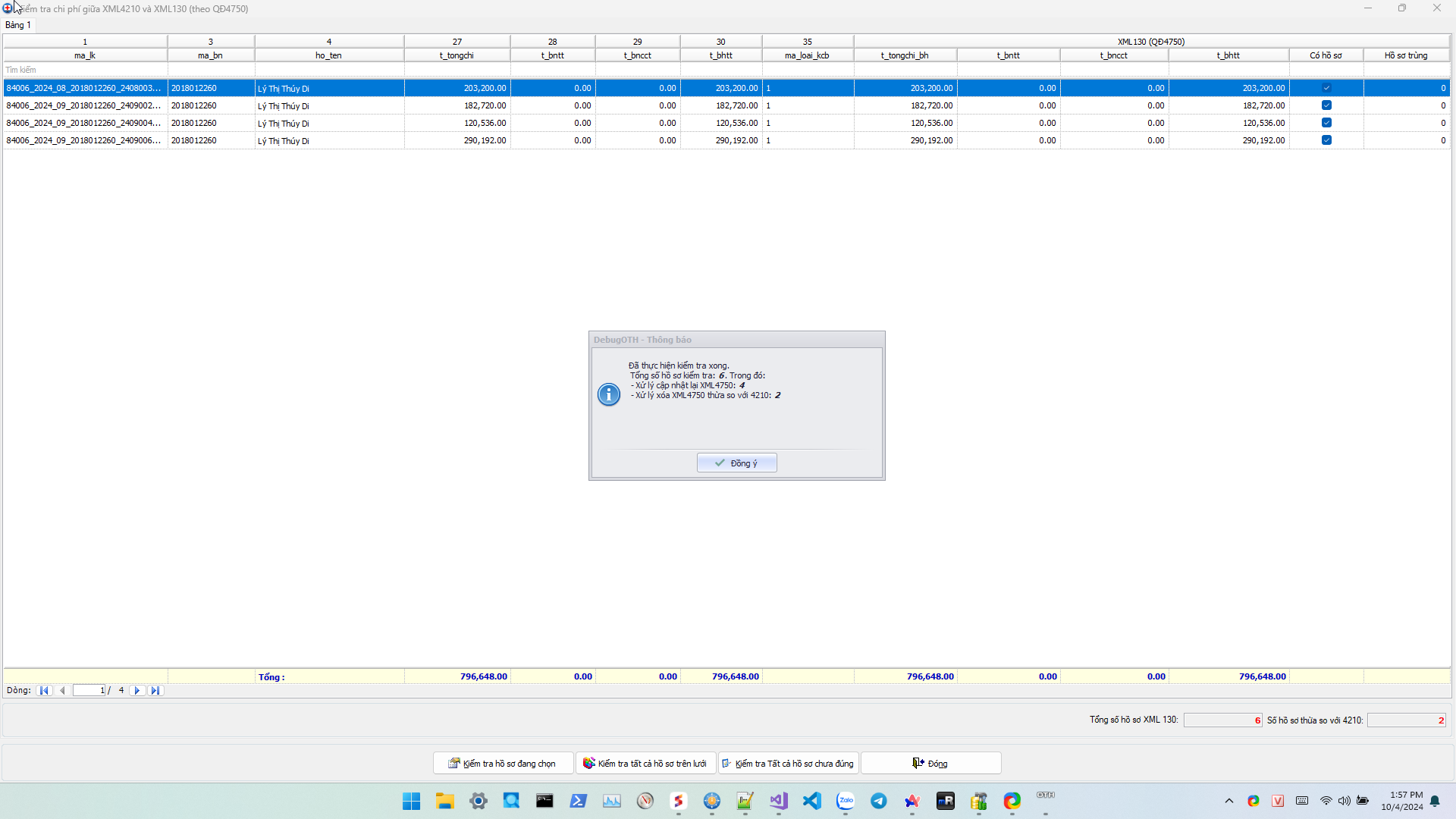Open Zalo from the taskbar
The image size is (1456, 819).
tap(845, 801)
